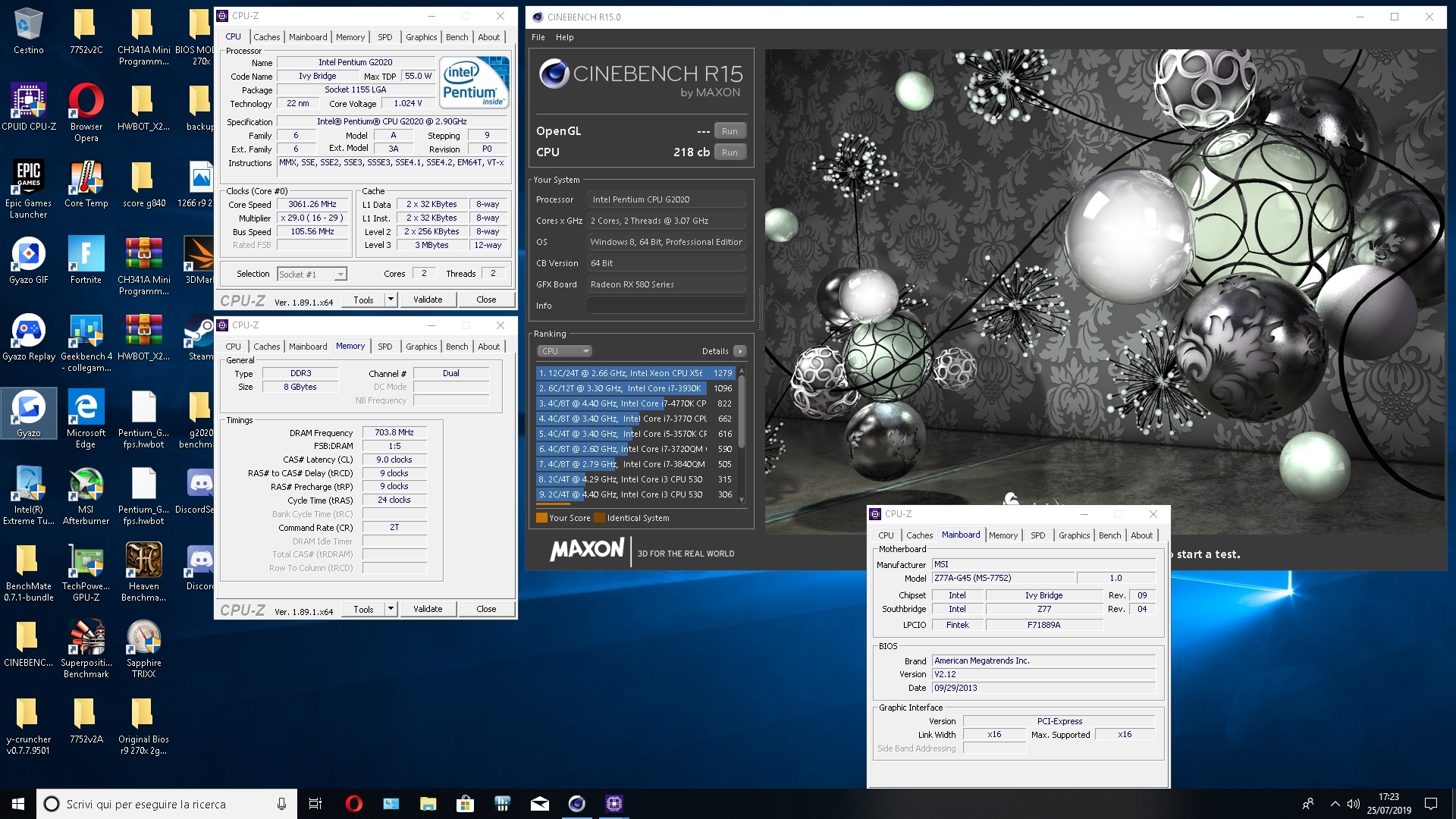This screenshot has height=819, width=1456.
Task: Launch Sapphire TRIXX desktop icon
Action: pos(143,650)
